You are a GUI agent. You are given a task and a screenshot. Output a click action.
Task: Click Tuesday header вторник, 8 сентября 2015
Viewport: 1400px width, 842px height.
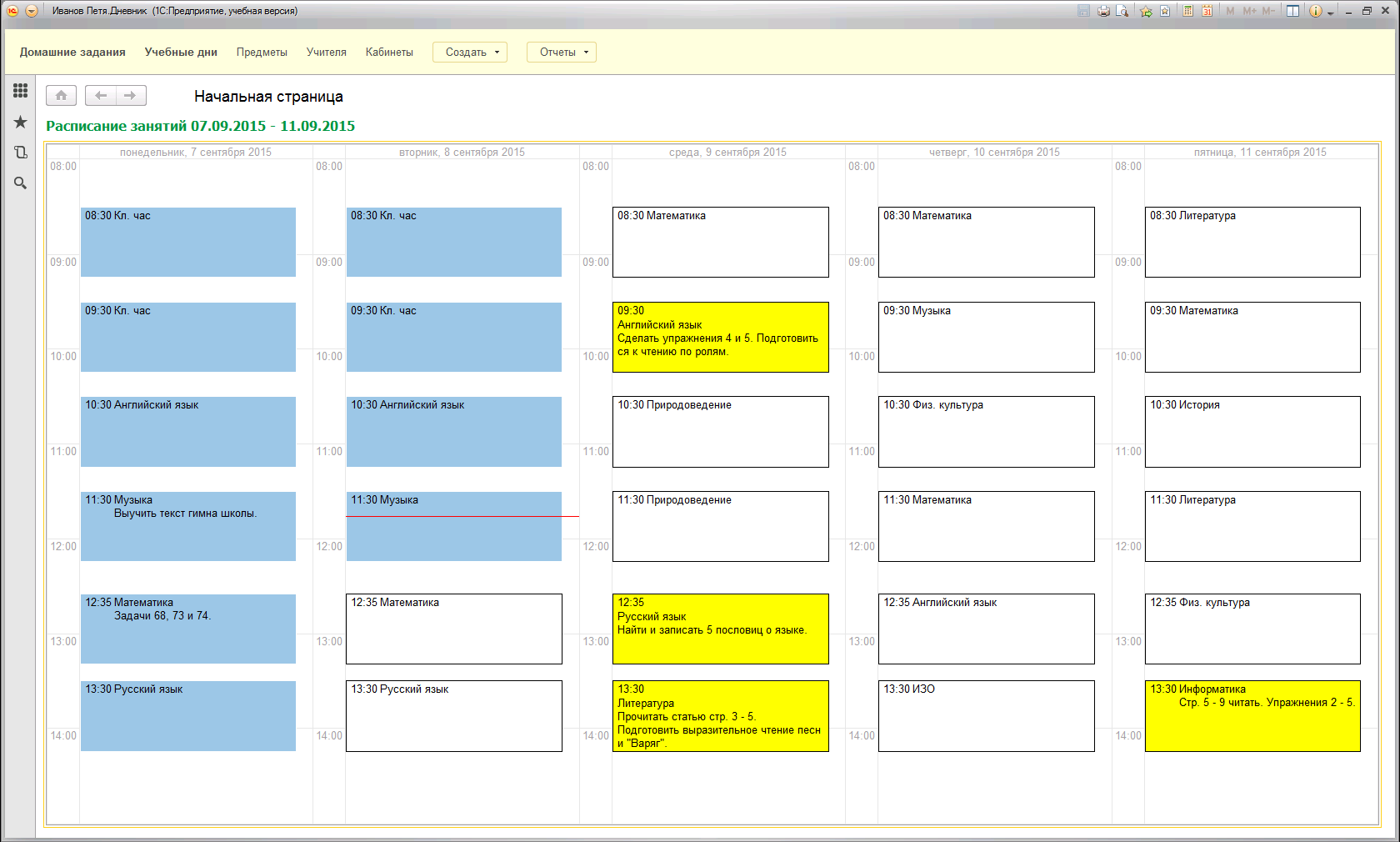tap(462, 152)
